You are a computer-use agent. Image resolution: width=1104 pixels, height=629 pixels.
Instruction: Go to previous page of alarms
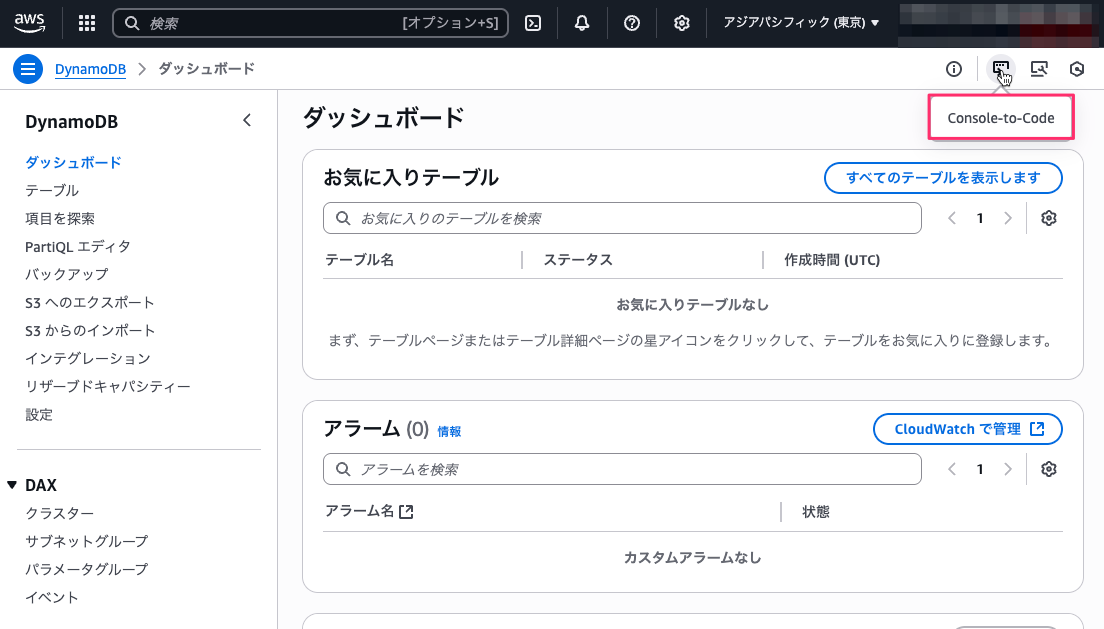(x=952, y=469)
